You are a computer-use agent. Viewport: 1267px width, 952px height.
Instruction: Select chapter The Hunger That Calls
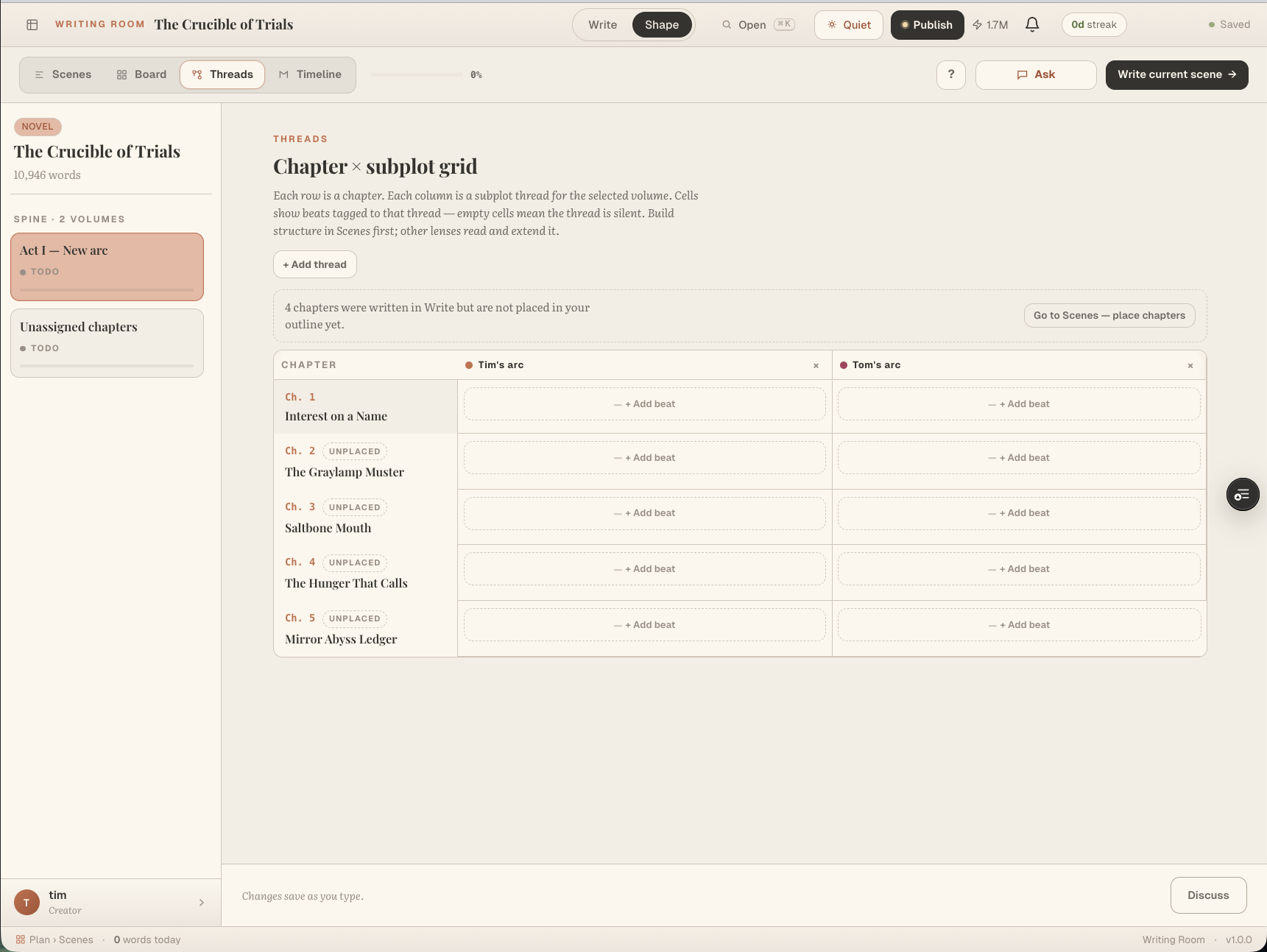tap(366, 573)
